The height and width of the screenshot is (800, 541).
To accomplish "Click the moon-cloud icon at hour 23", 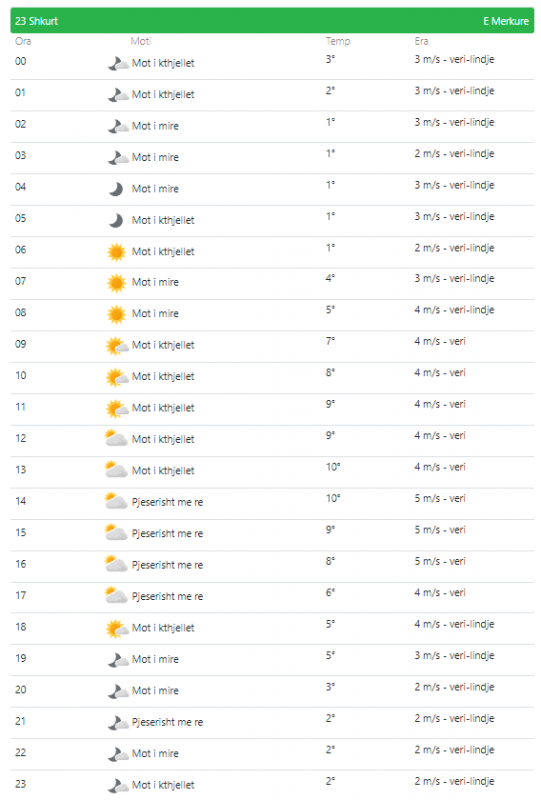I will [x=118, y=786].
